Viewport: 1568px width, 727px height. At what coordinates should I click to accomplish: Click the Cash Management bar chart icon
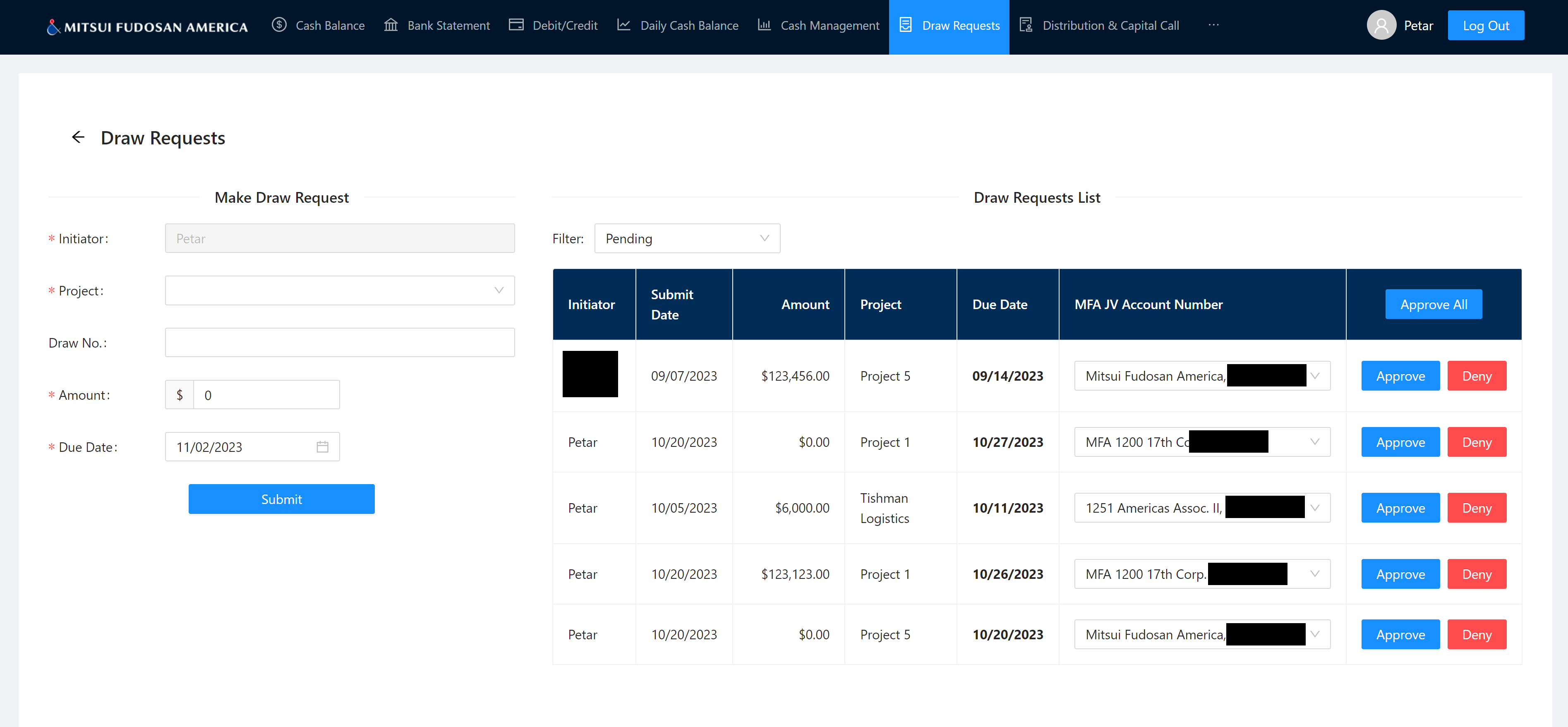[x=764, y=25]
